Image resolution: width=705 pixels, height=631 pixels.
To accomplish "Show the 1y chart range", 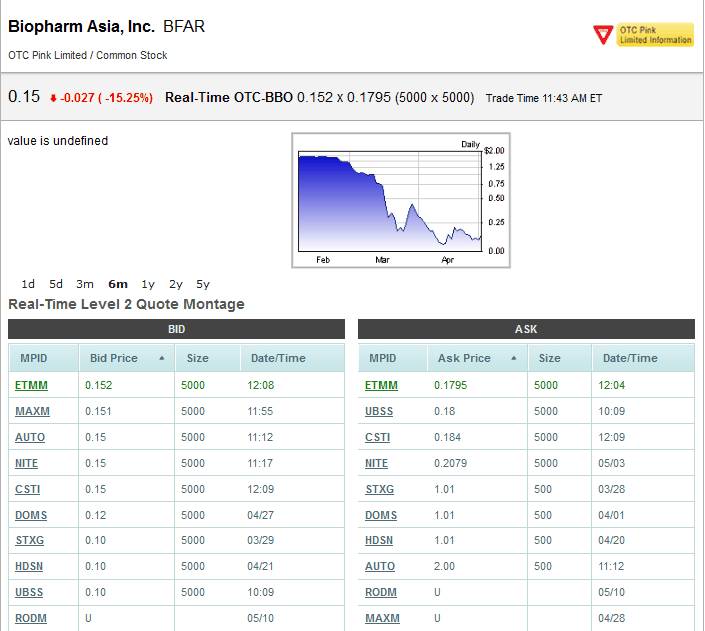I will 148,284.
